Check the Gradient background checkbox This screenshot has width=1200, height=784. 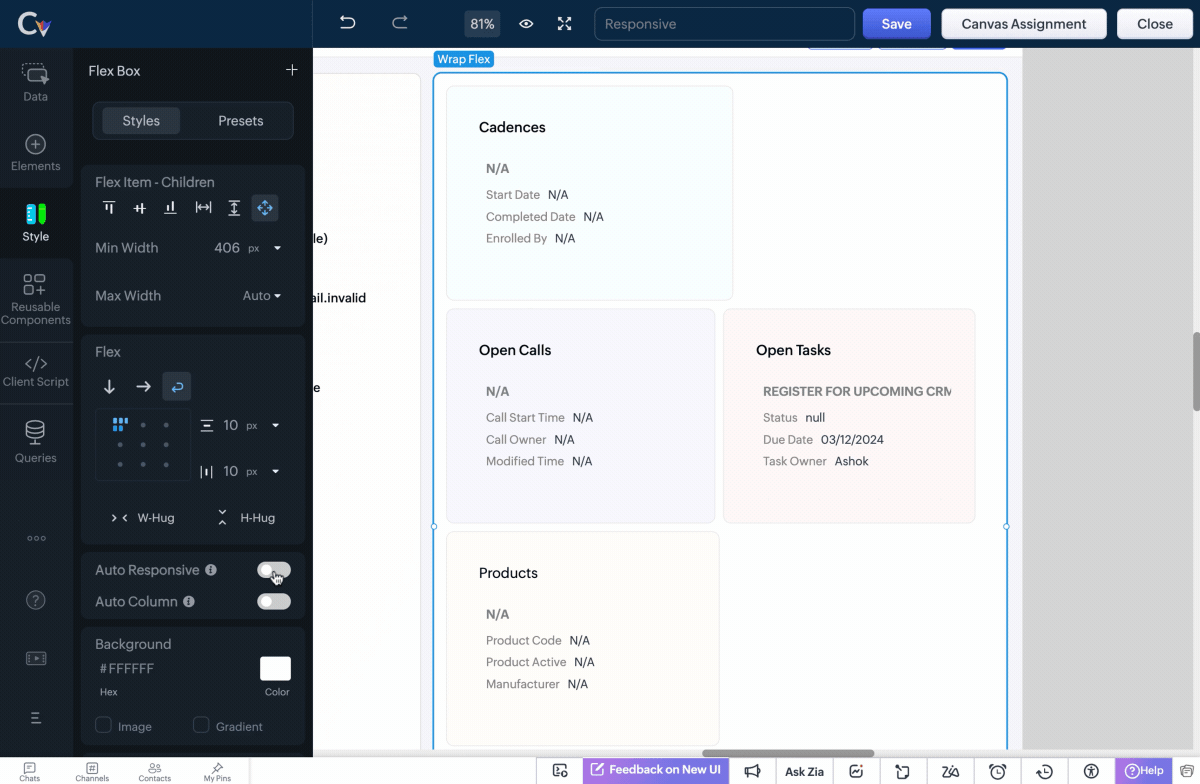click(201, 725)
